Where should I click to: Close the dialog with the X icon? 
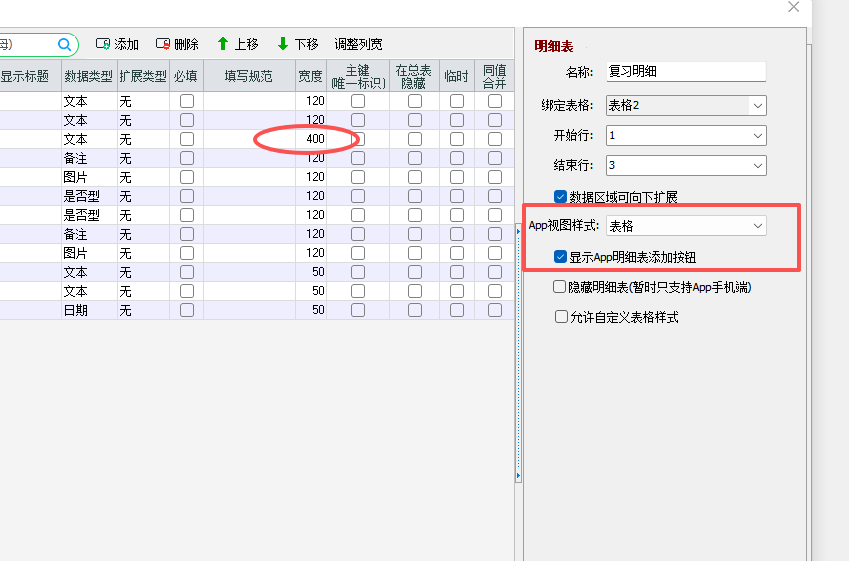(794, 7)
